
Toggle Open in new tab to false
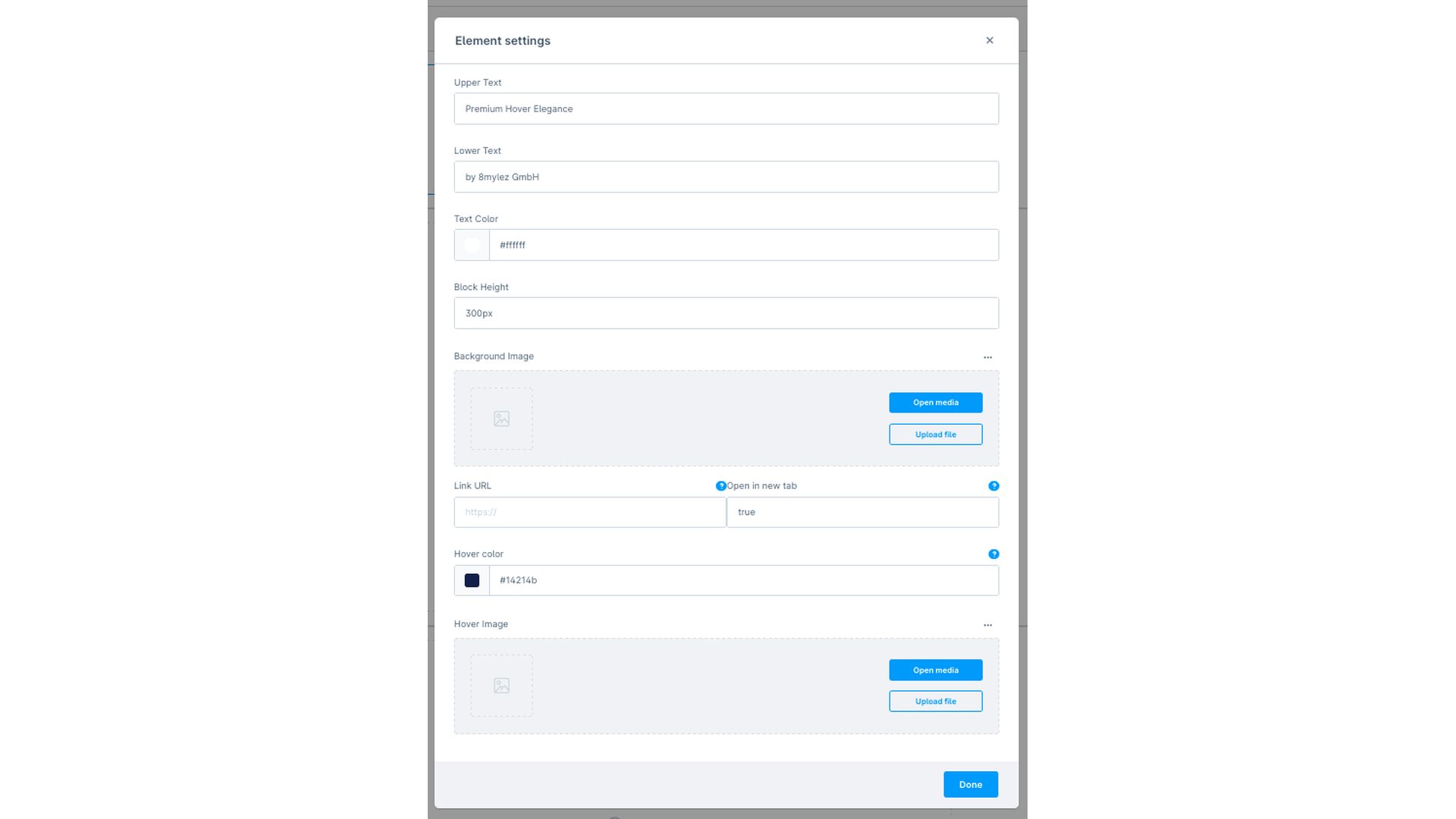pos(863,512)
